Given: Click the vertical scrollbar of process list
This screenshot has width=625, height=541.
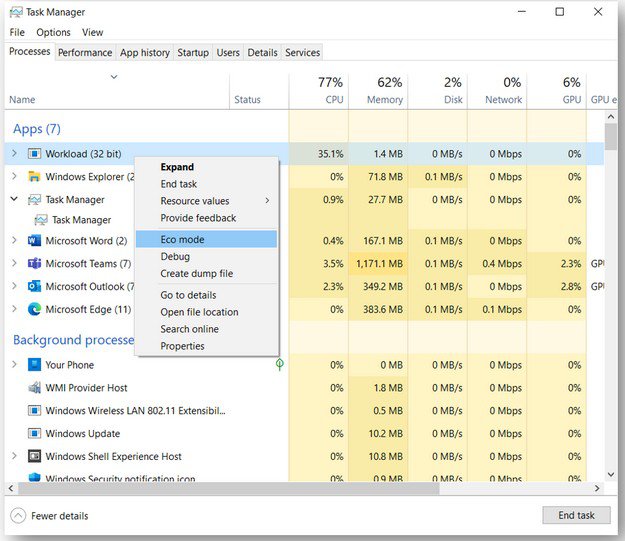Looking at the screenshot, I should click(611, 300).
